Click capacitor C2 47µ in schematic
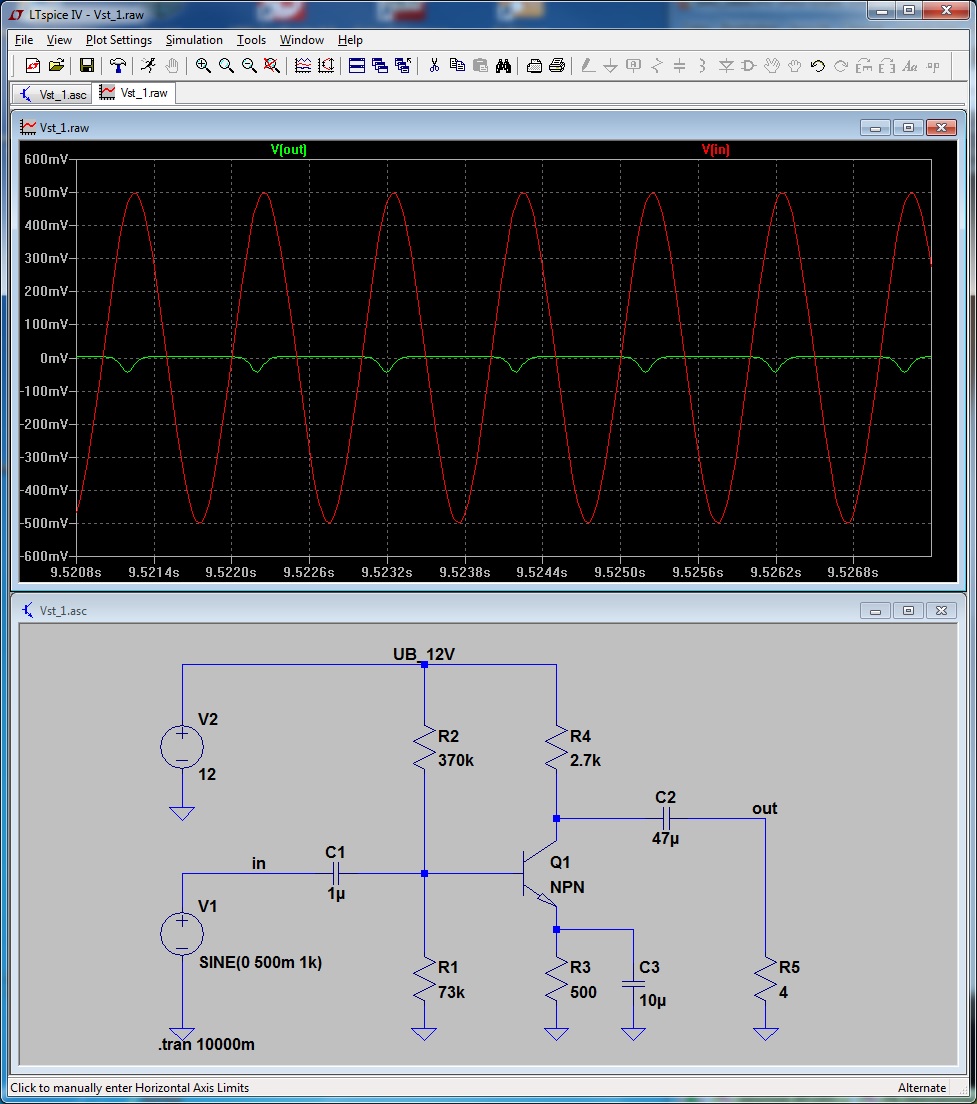The width and height of the screenshot is (977, 1104). pyautogui.click(x=666, y=819)
